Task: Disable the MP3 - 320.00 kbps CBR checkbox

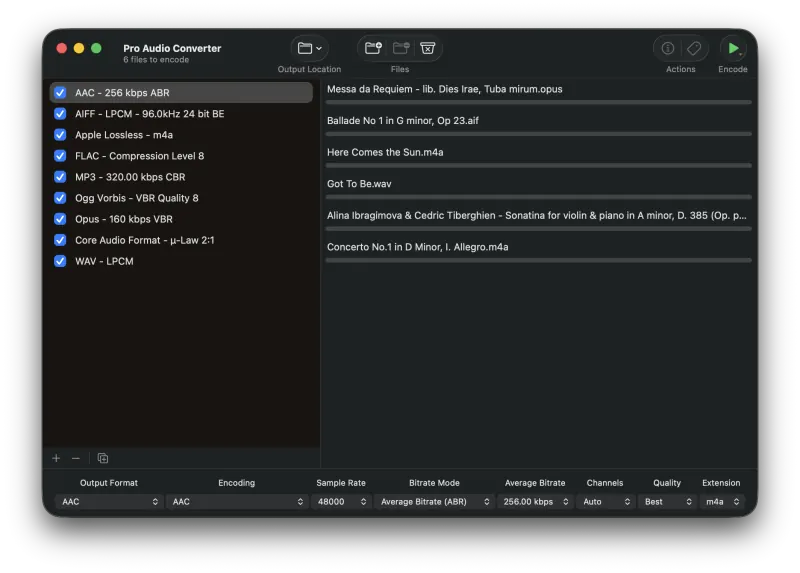Action: (x=60, y=177)
